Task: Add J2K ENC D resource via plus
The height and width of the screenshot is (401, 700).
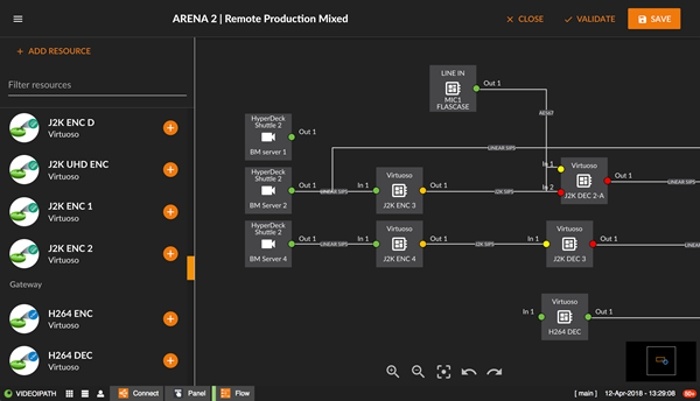Action: [170, 128]
